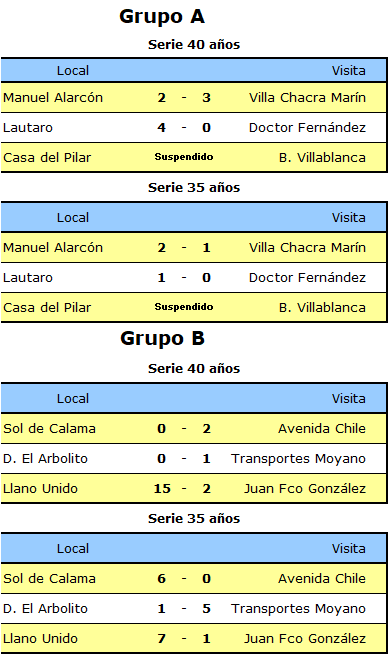
Task: Click Llano Unido in Grupo B Serie 35
Action: coord(40,639)
